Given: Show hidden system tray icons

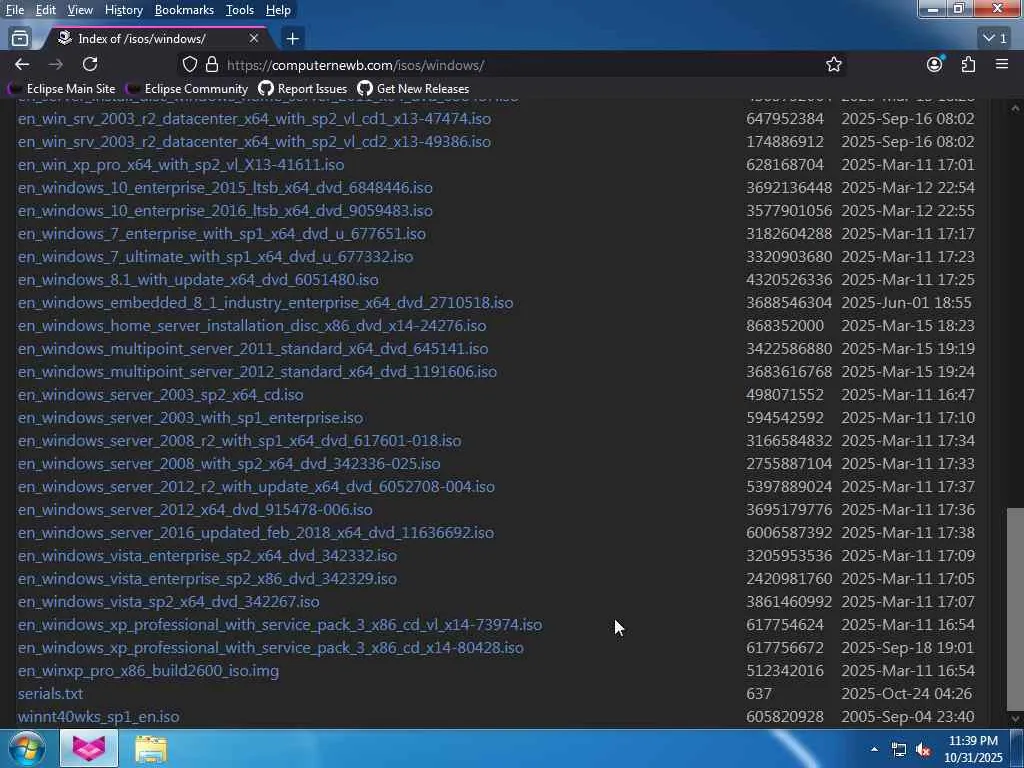Looking at the screenshot, I should tap(874, 749).
